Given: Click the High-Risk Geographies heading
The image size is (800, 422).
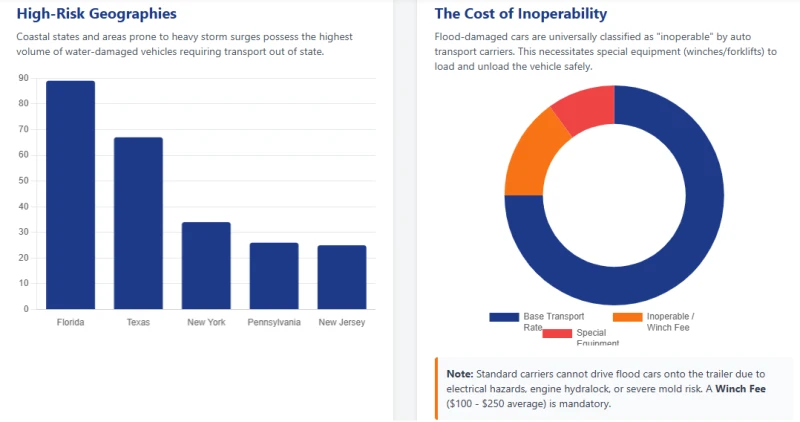Looking at the screenshot, I should (x=96, y=14).
